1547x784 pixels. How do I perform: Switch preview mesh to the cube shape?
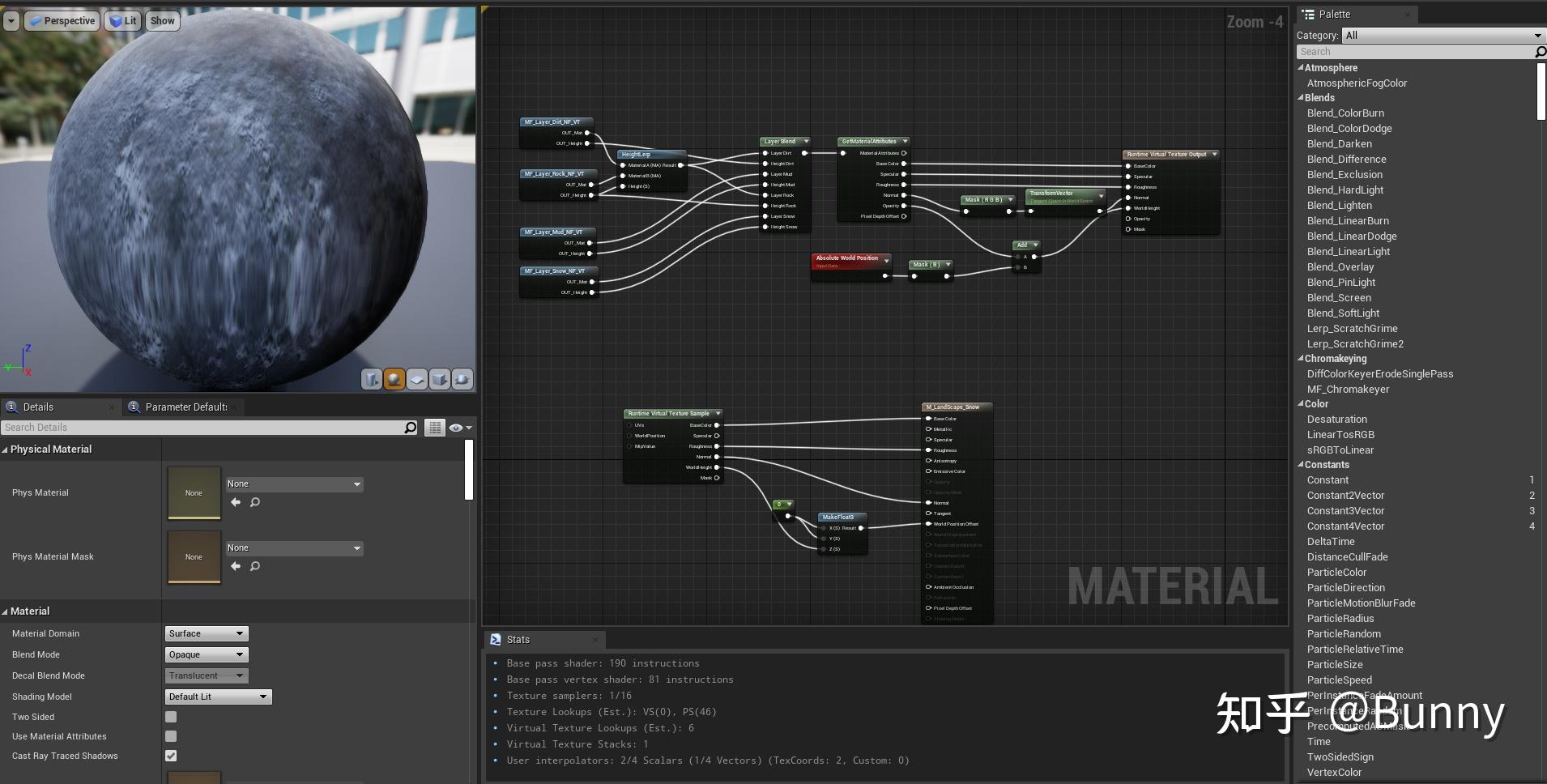438,378
